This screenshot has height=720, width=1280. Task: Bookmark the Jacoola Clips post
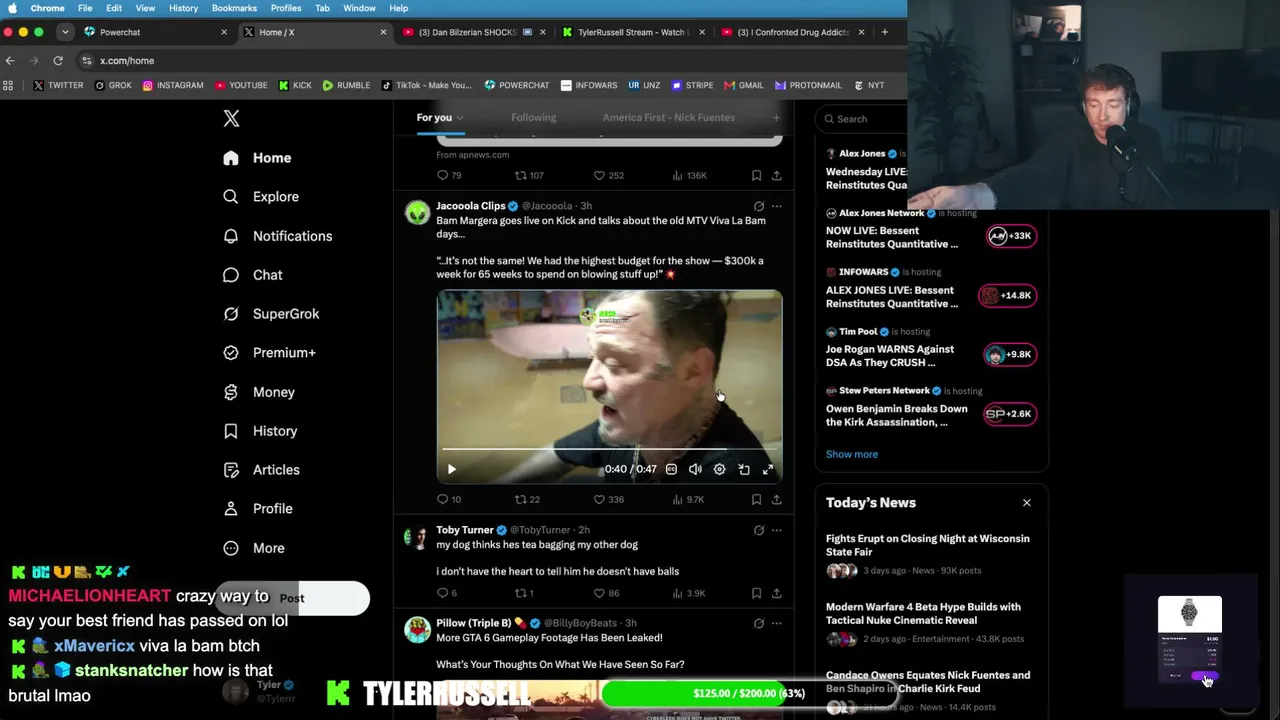pyautogui.click(x=756, y=499)
